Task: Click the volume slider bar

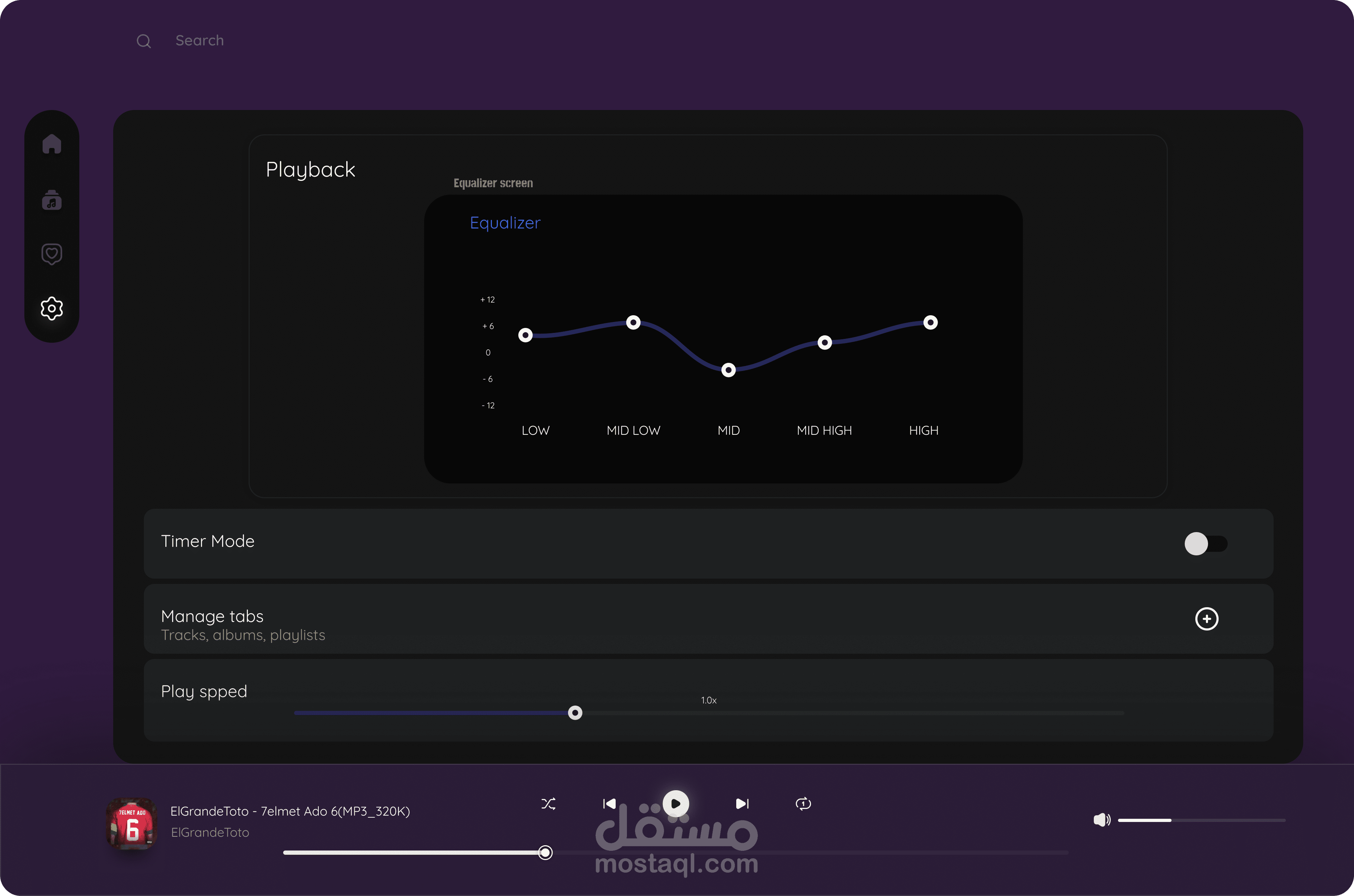Action: point(1200,820)
